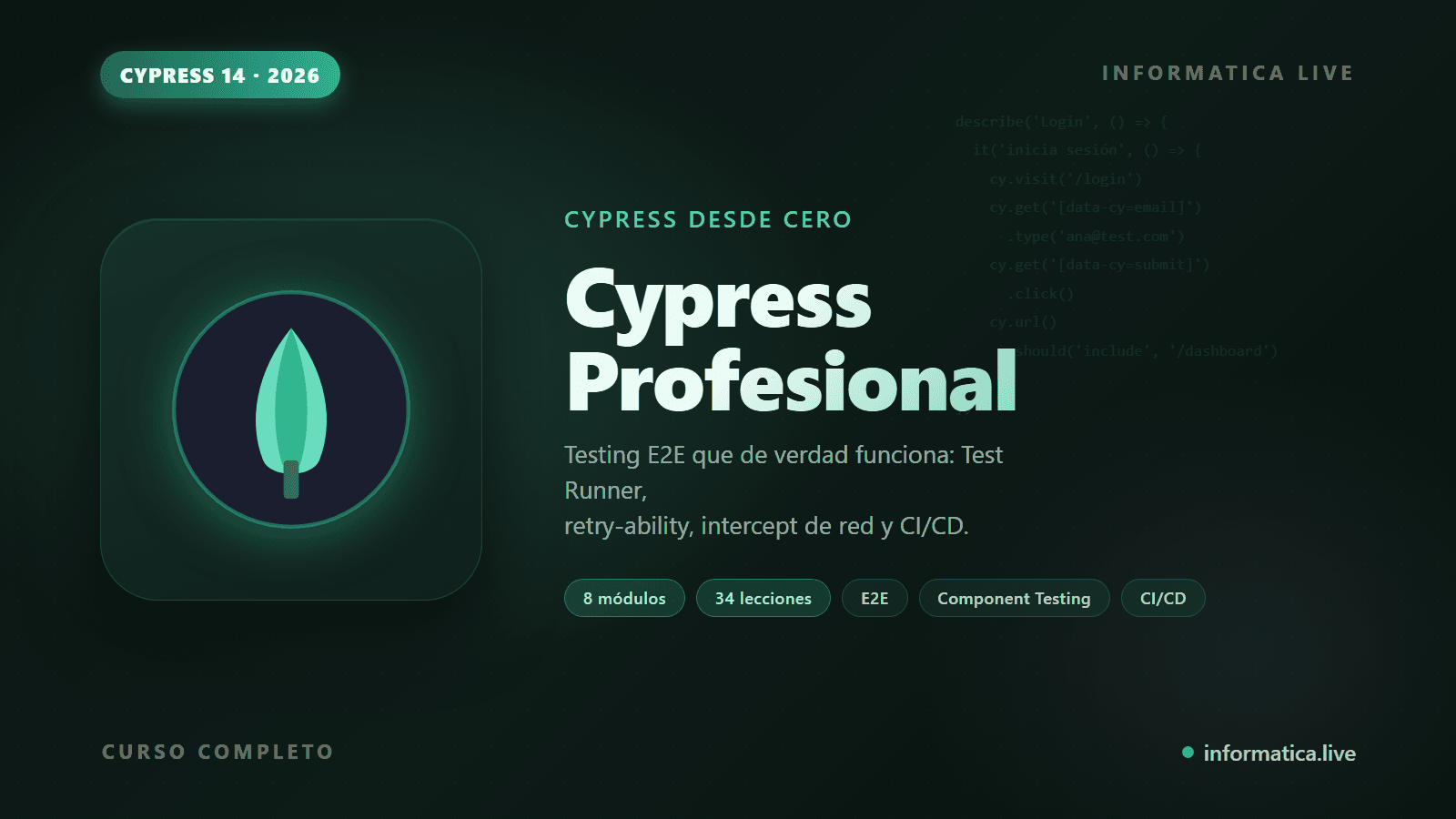Click the cy.visit('/login') code line
Screen dimensions: 1456x819
[1066, 179]
